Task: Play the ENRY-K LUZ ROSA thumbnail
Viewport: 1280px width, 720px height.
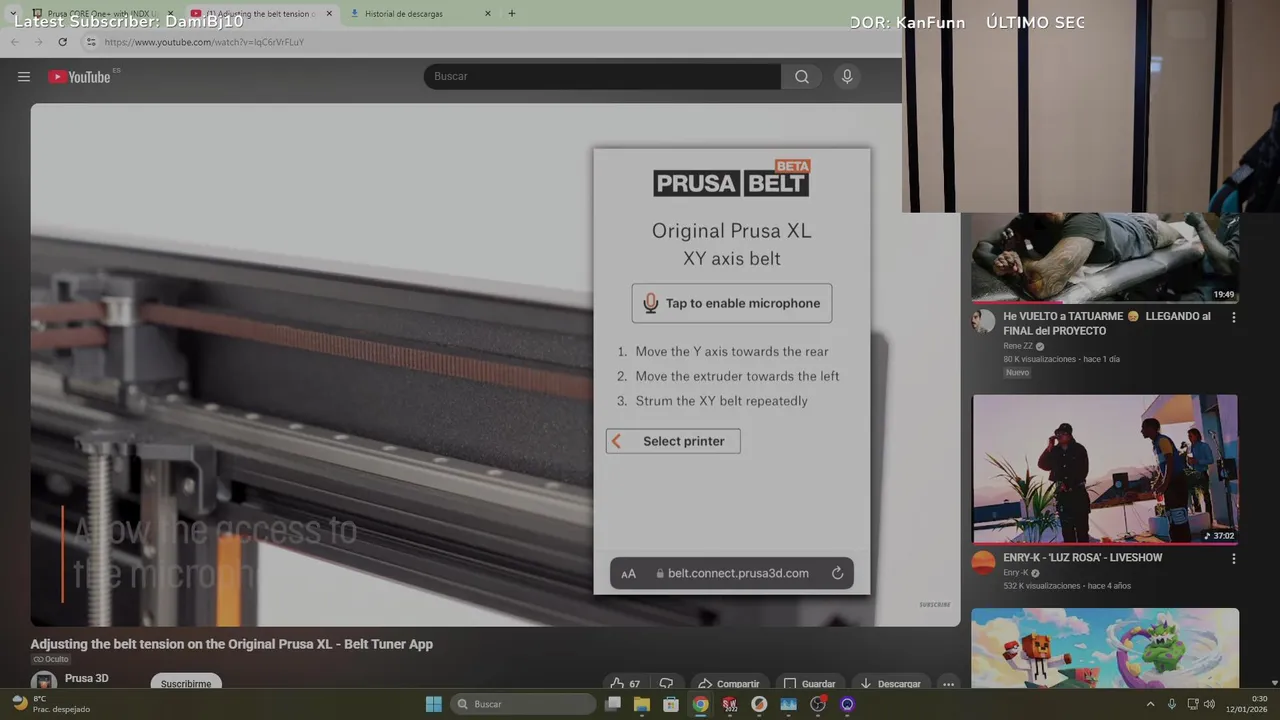Action: click(x=1105, y=469)
